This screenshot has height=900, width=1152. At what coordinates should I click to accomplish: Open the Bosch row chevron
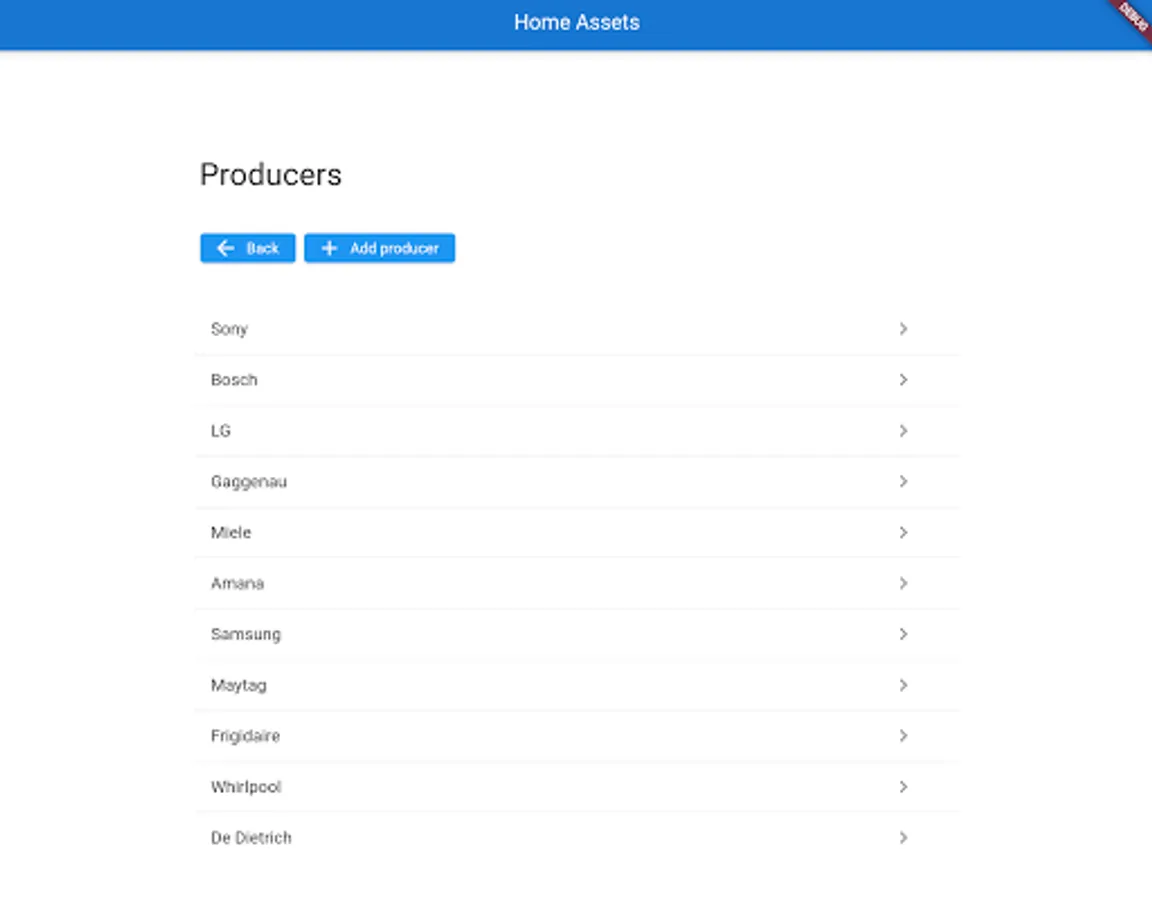(x=903, y=380)
